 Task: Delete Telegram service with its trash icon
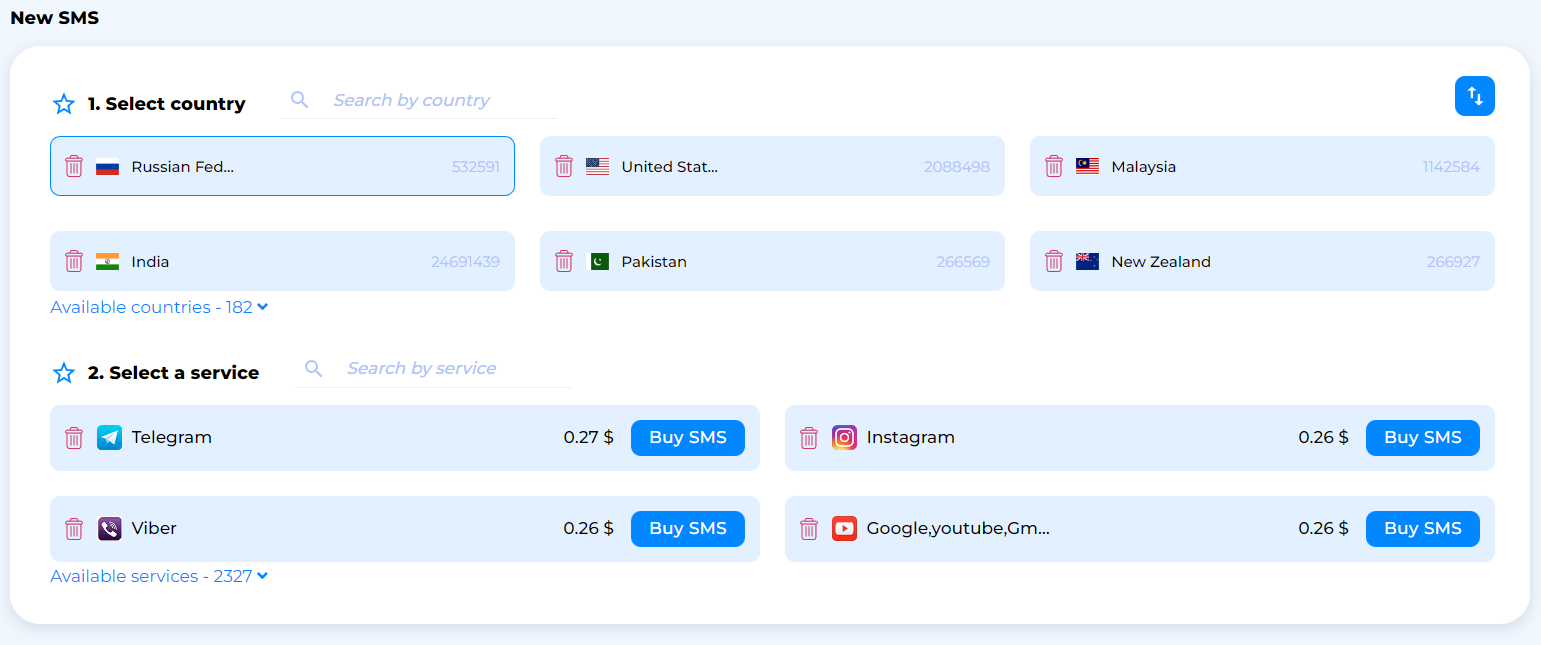click(74, 438)
